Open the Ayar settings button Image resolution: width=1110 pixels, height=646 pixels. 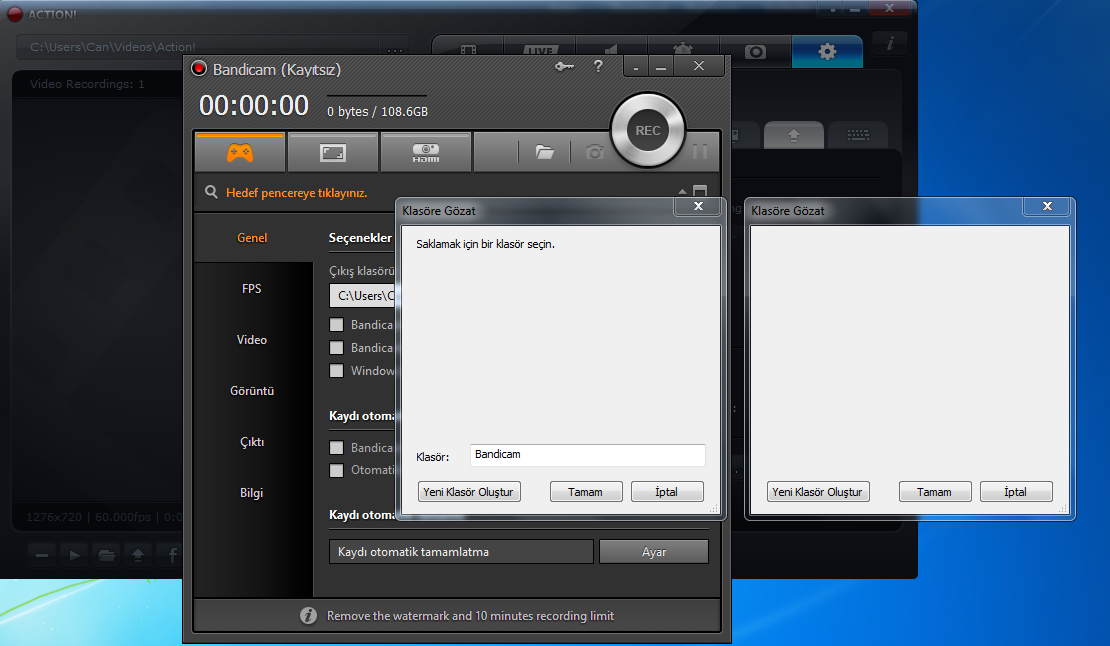[x=653, y=551]
